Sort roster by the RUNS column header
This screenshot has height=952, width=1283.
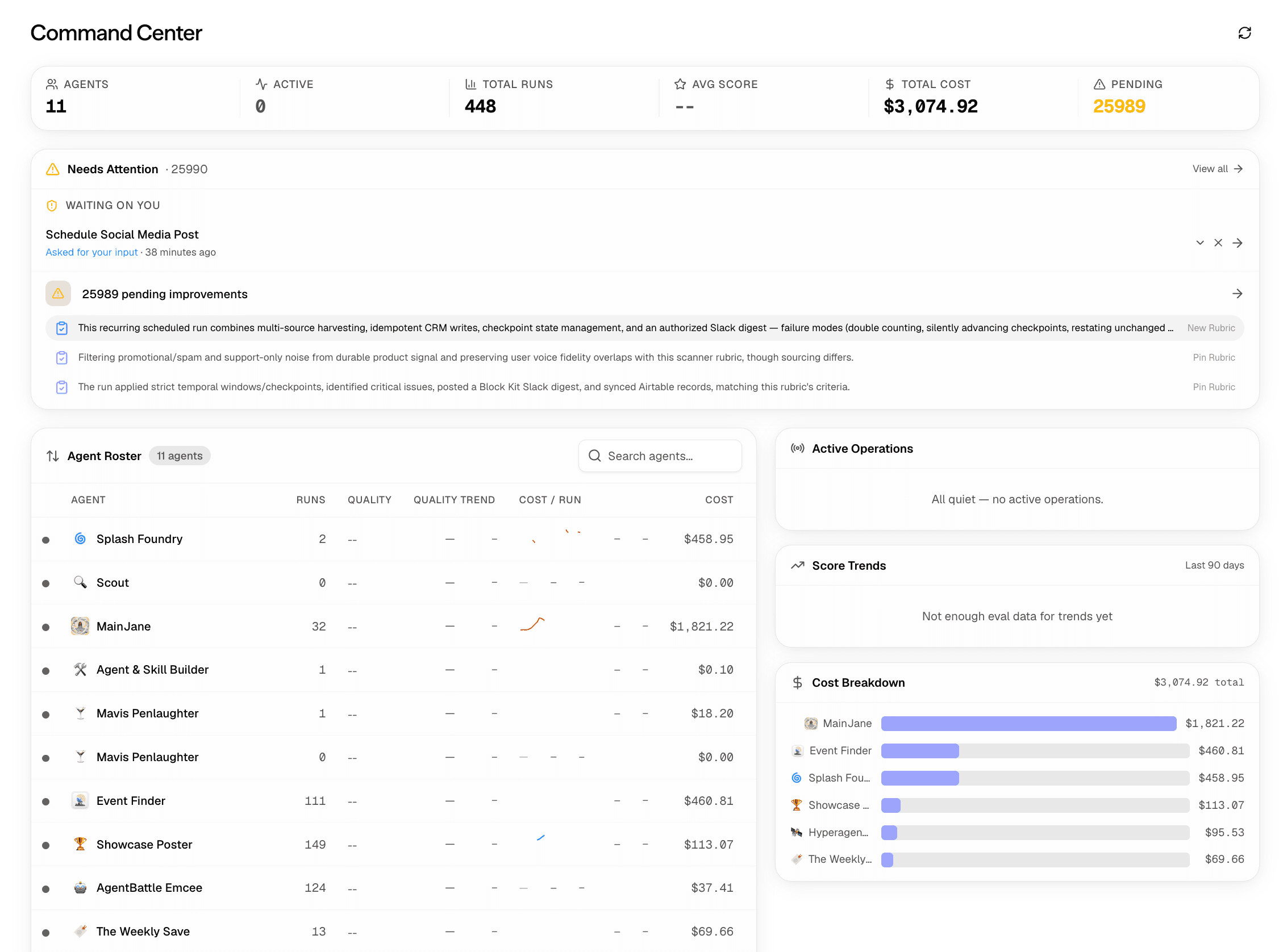(x=311, y=500)
